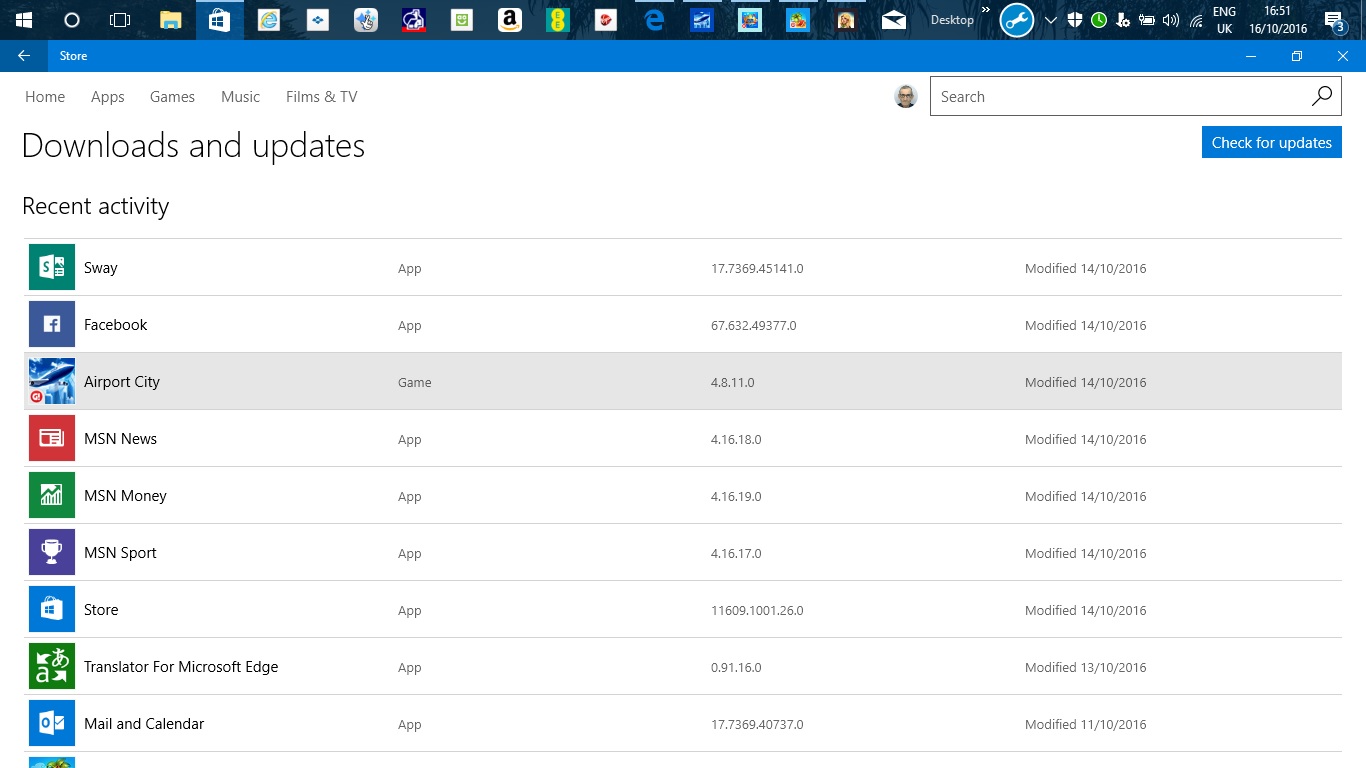Click version 67.632.49377.0 in Facebook row
The image size is (1366, 768).
[754, 326]
